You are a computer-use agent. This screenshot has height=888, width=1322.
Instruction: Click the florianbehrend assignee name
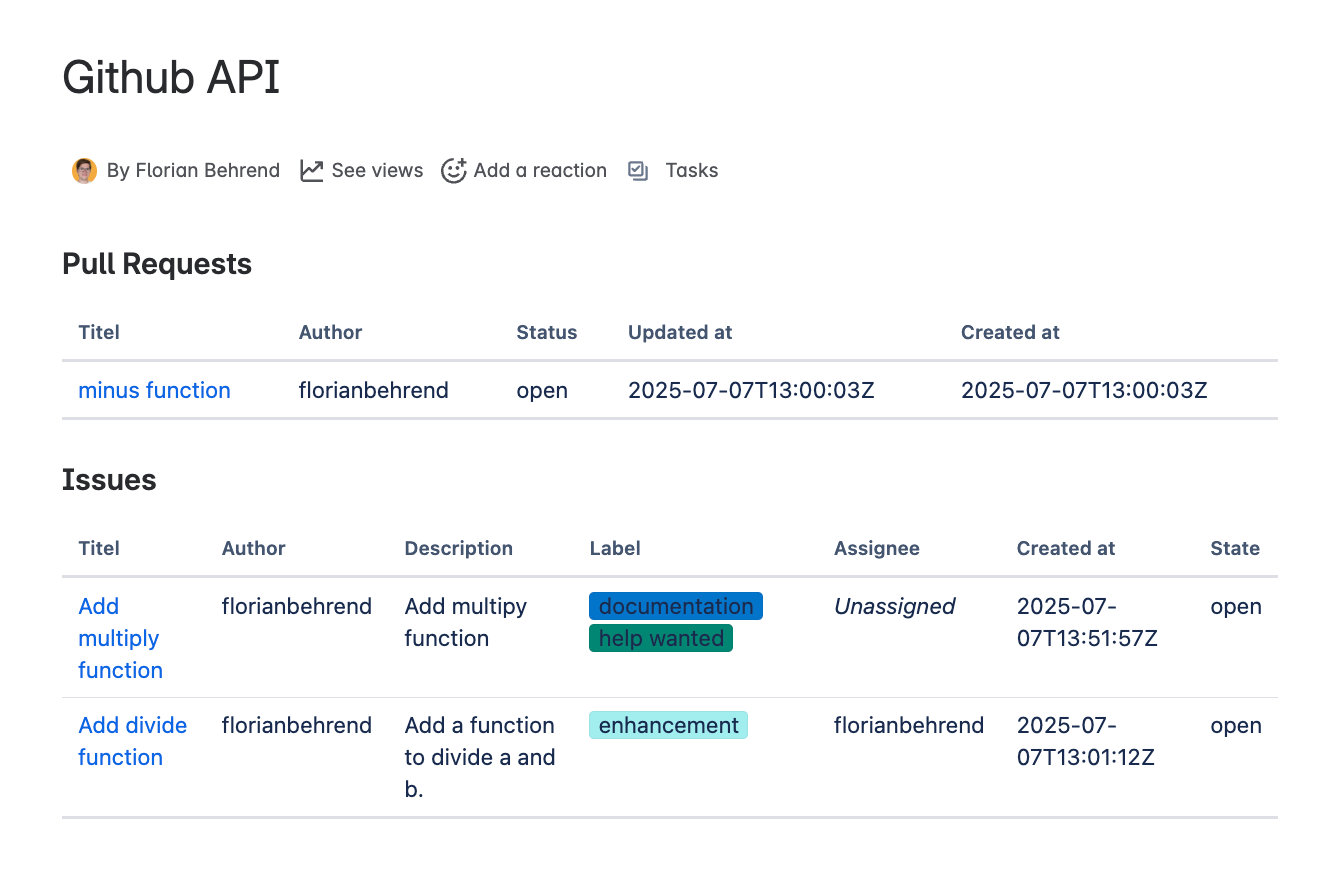[x=908, y=725]
